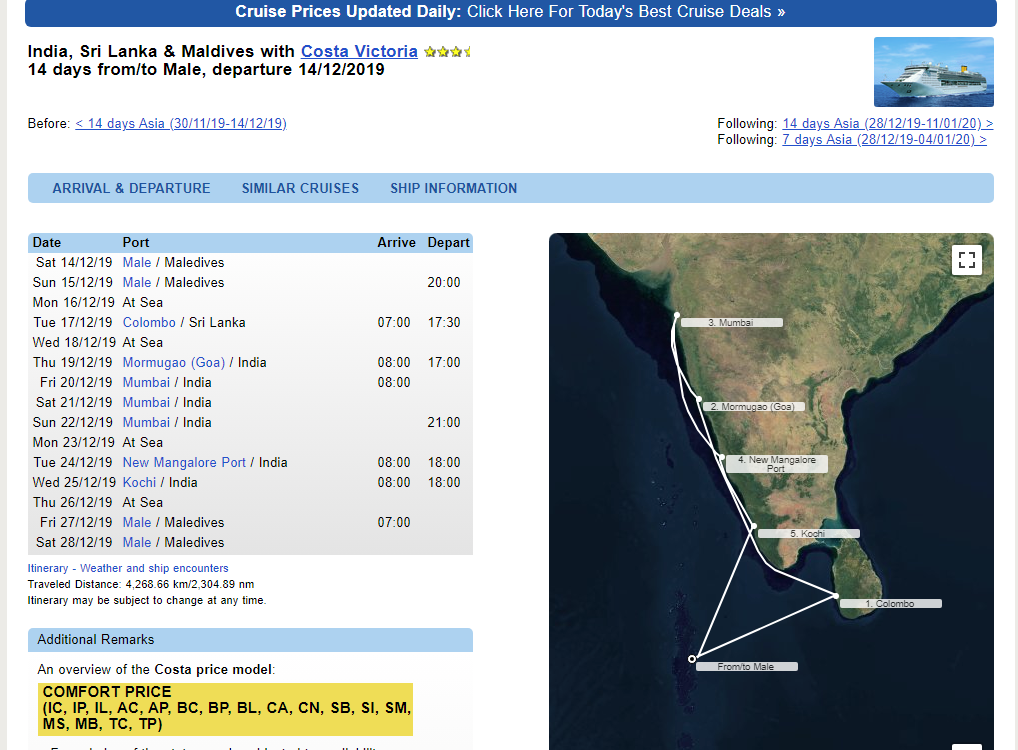The image size is (1018, 750).
Task: Click the New Mangalore Port map label
Action: click(x=776, y=464)
